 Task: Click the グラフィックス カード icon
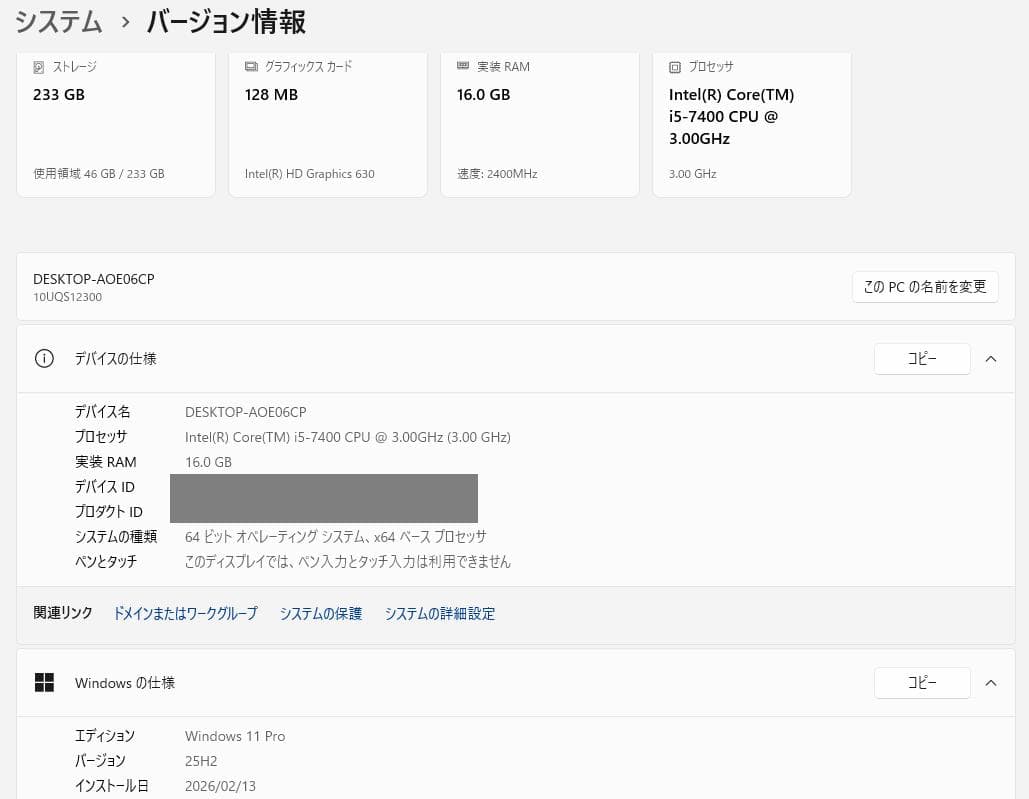tap(251, 66)
